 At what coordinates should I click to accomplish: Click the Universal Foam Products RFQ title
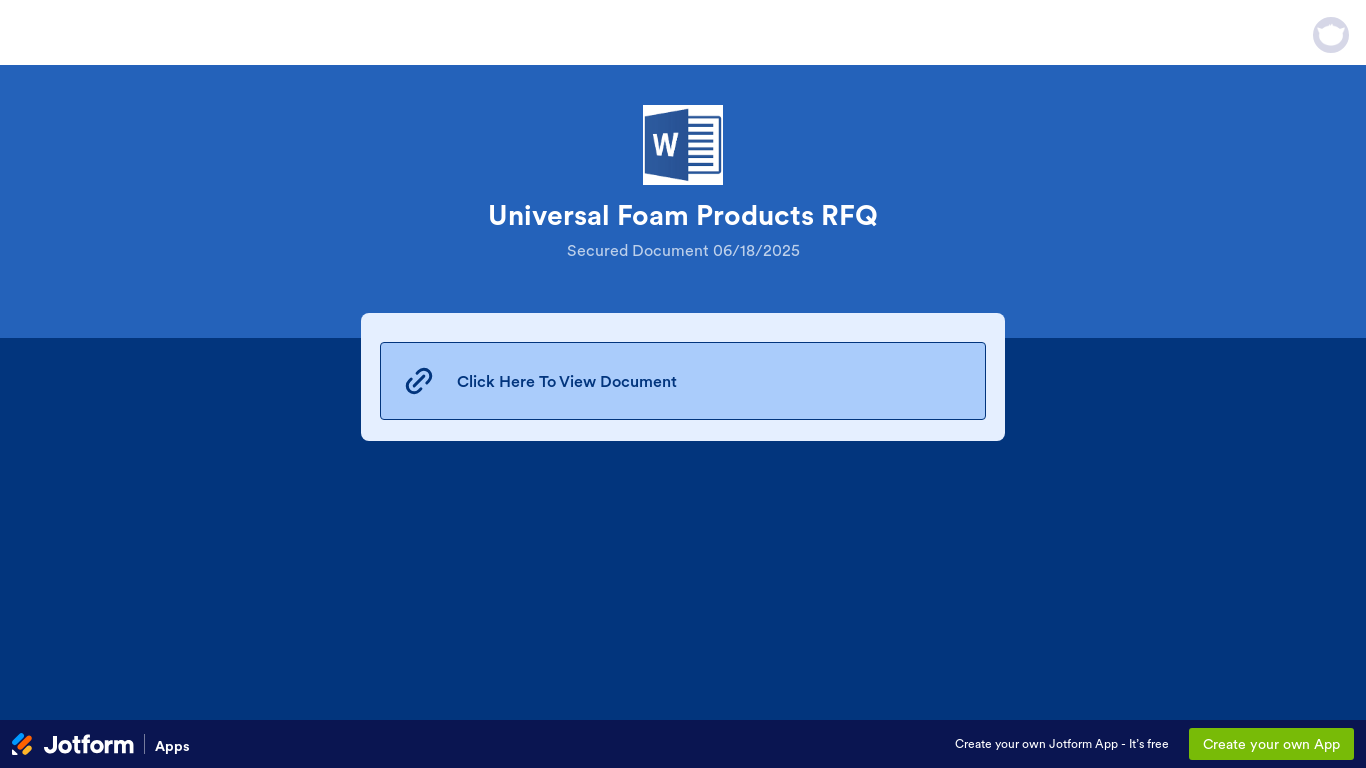tap(683, 215)
